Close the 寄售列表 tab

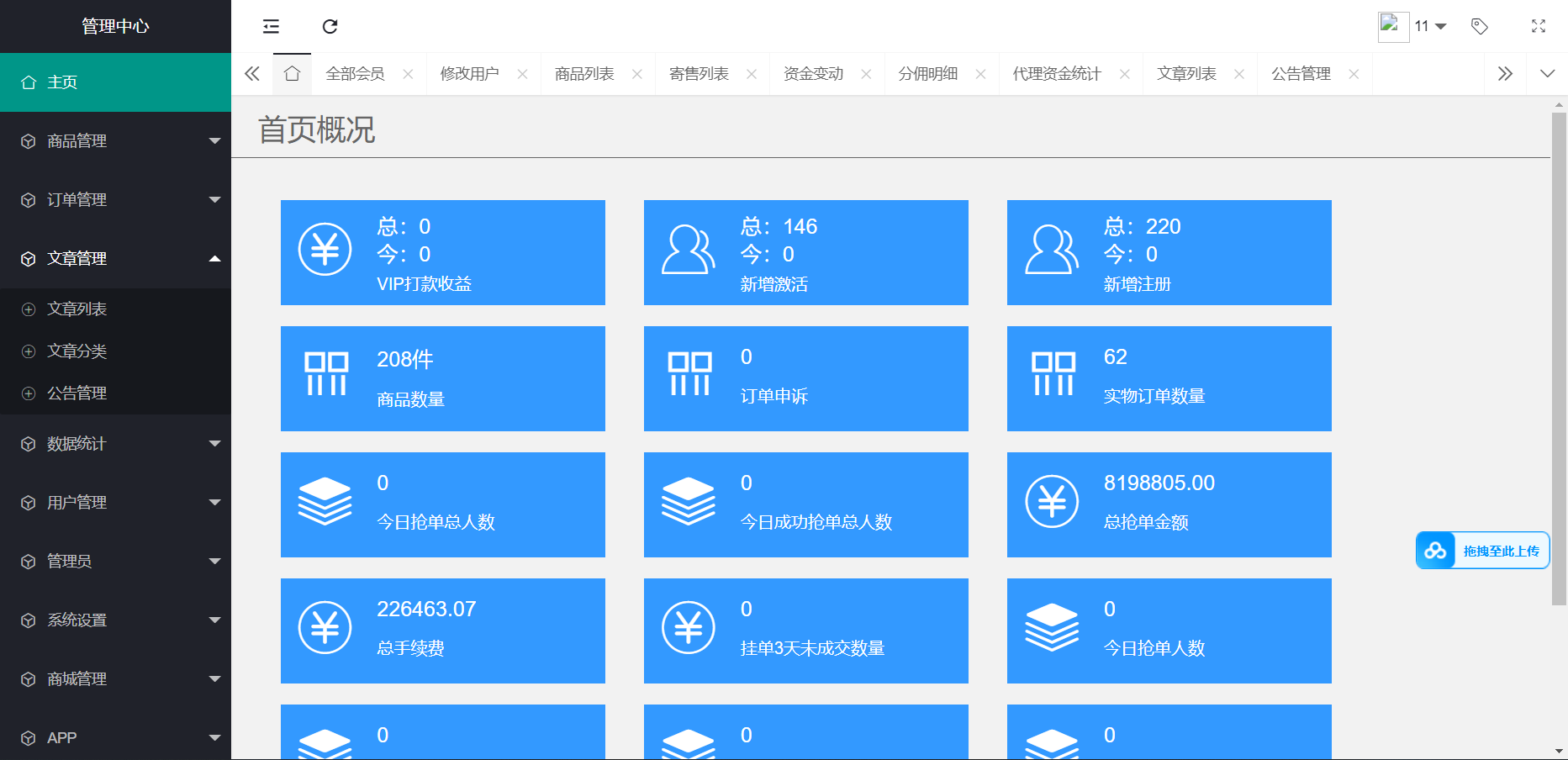752,74
